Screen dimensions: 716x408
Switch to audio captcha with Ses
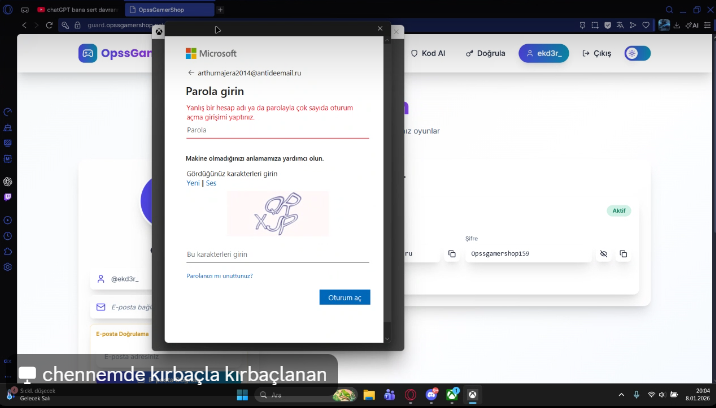(211, 183)
